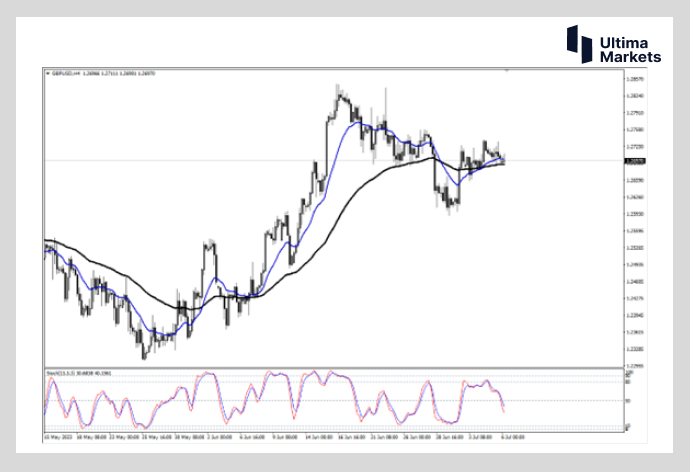
Task: Click the 2 Jun 00:00 time label
Action: coord(220,437)
